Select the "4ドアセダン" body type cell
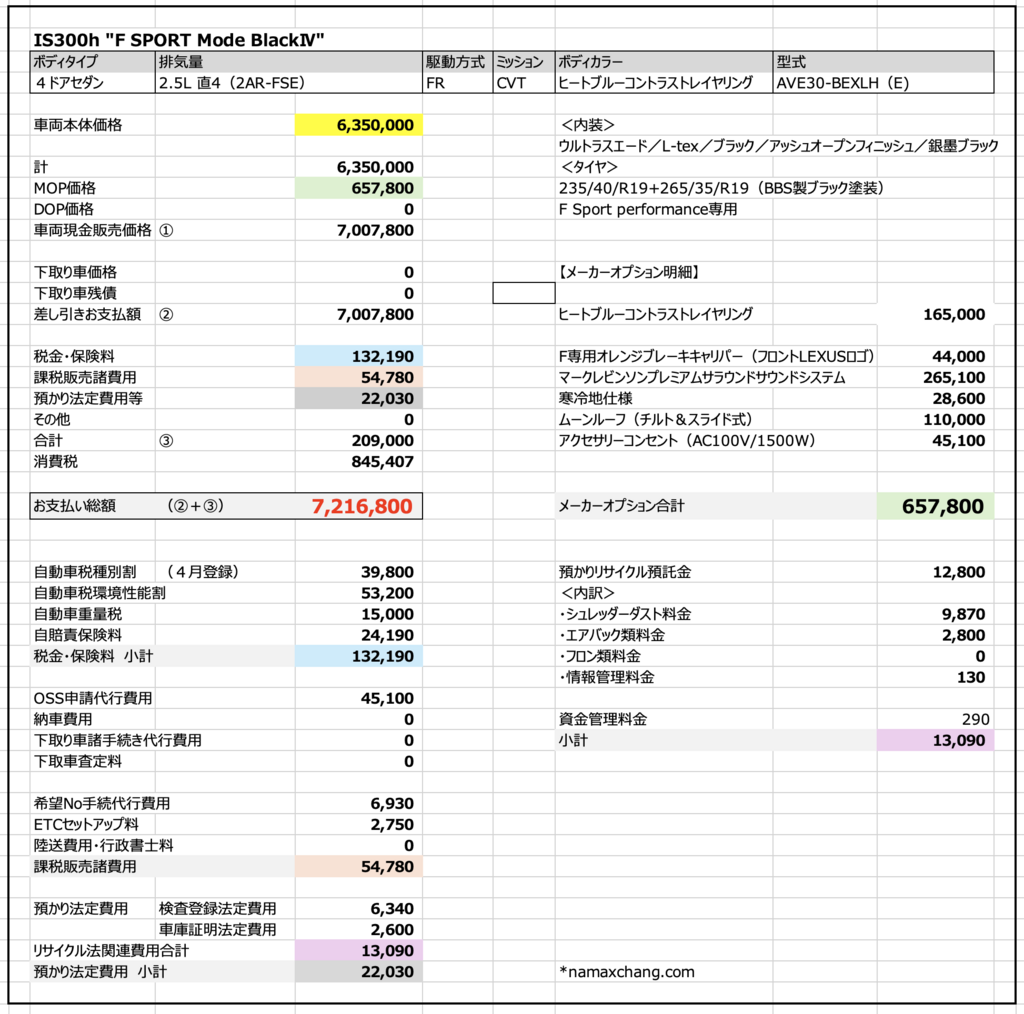1024x1014 pixels. pos(93,83)
